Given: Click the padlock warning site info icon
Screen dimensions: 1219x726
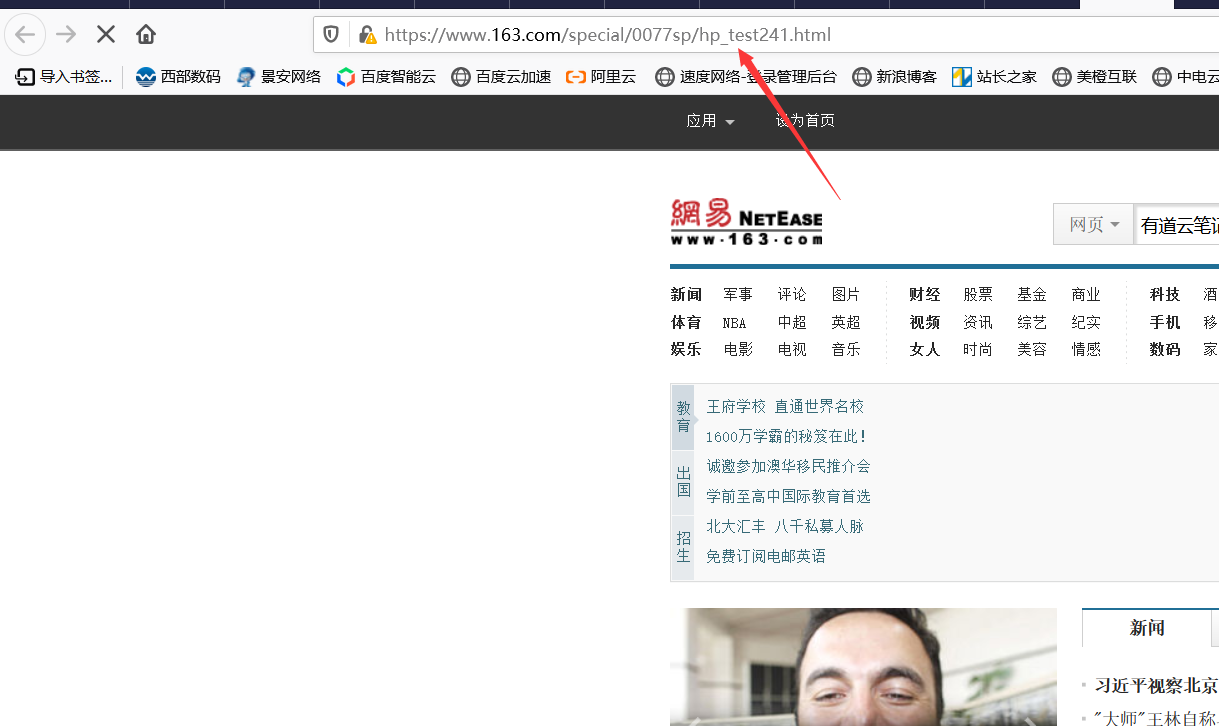Looking at the screenshot, I should click(x=368, y=35).
